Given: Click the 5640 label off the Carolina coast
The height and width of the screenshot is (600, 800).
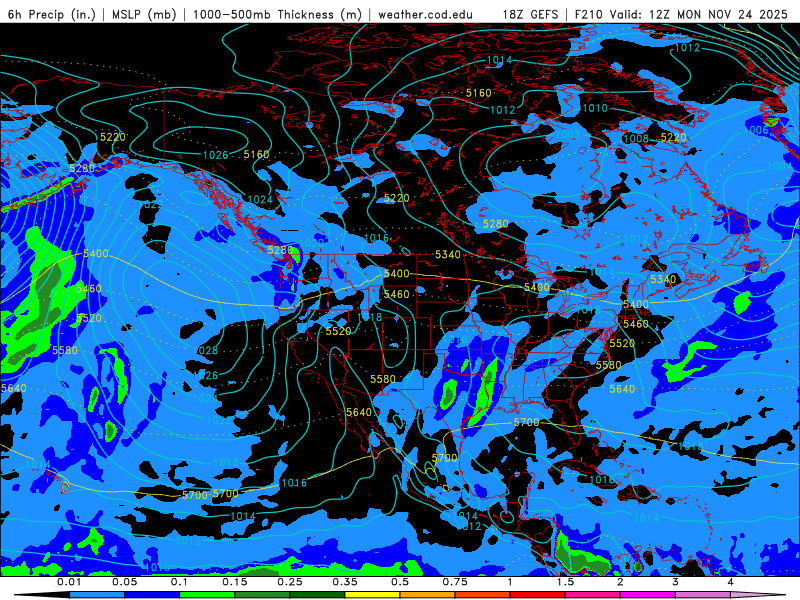Looking at the screenshot, I should tap(622, 389).
